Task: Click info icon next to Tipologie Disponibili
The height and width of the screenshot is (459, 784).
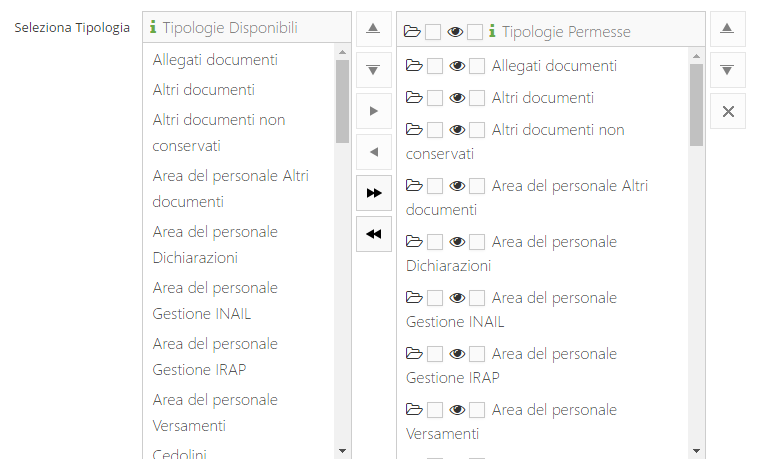Action: click(x=153, y=27)
